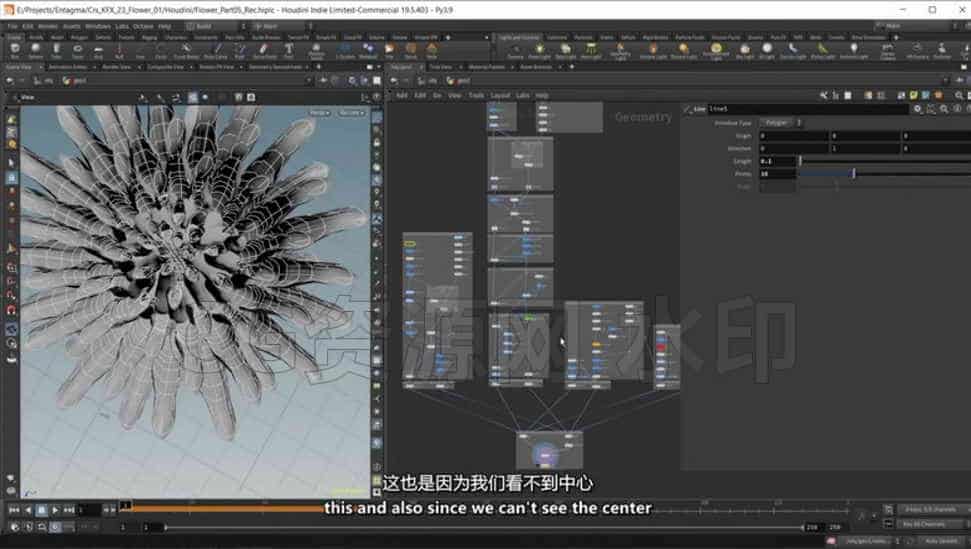Adjust the Points slider
Screen dimensions: 971x549
tap(885, 174)
